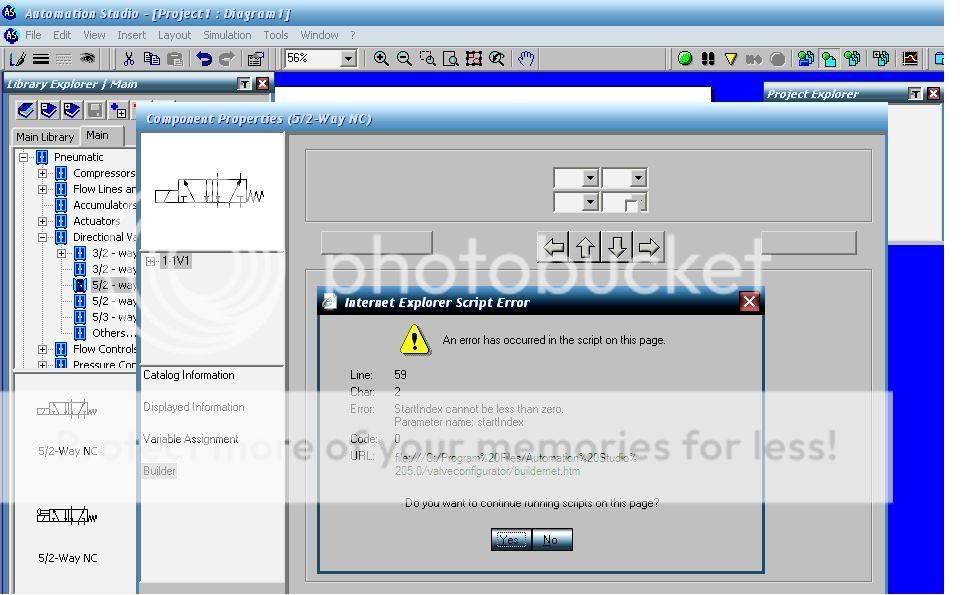Image resolution: width=962 pixels, height=595 pixels.
Task: Click the Zoom Page icon
Action: 450,59
